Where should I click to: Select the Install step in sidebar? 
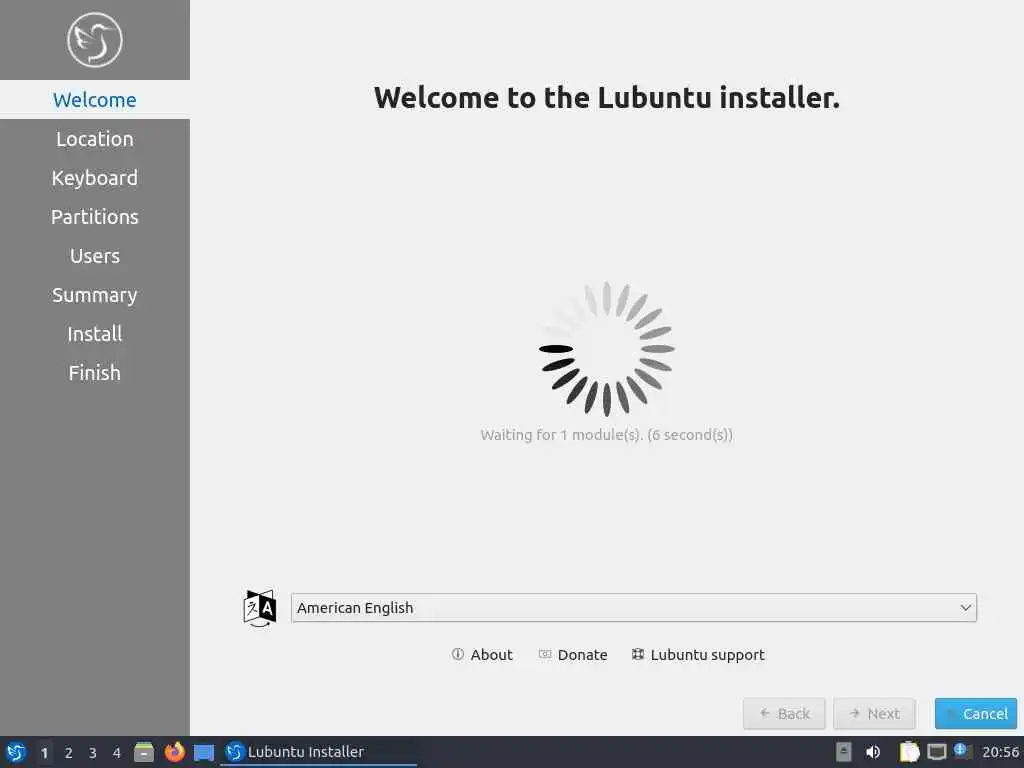pos(95,334)
